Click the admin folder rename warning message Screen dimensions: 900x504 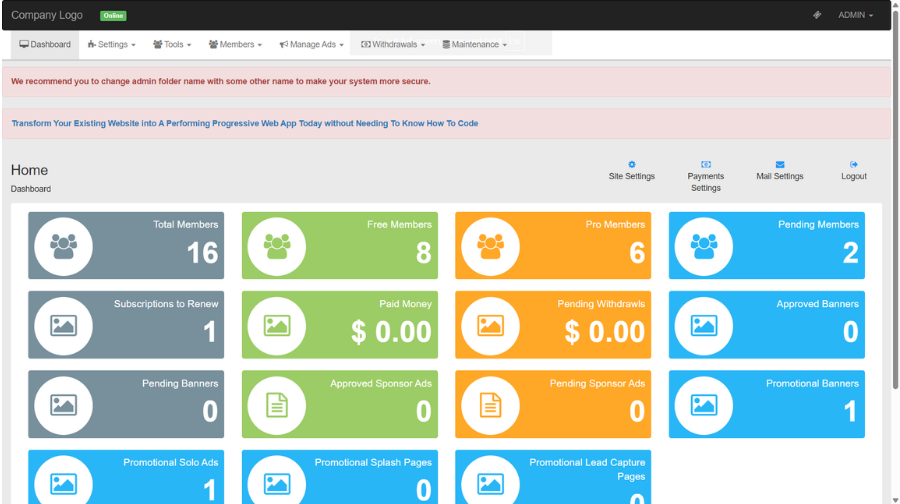click(x=220, y=81)
